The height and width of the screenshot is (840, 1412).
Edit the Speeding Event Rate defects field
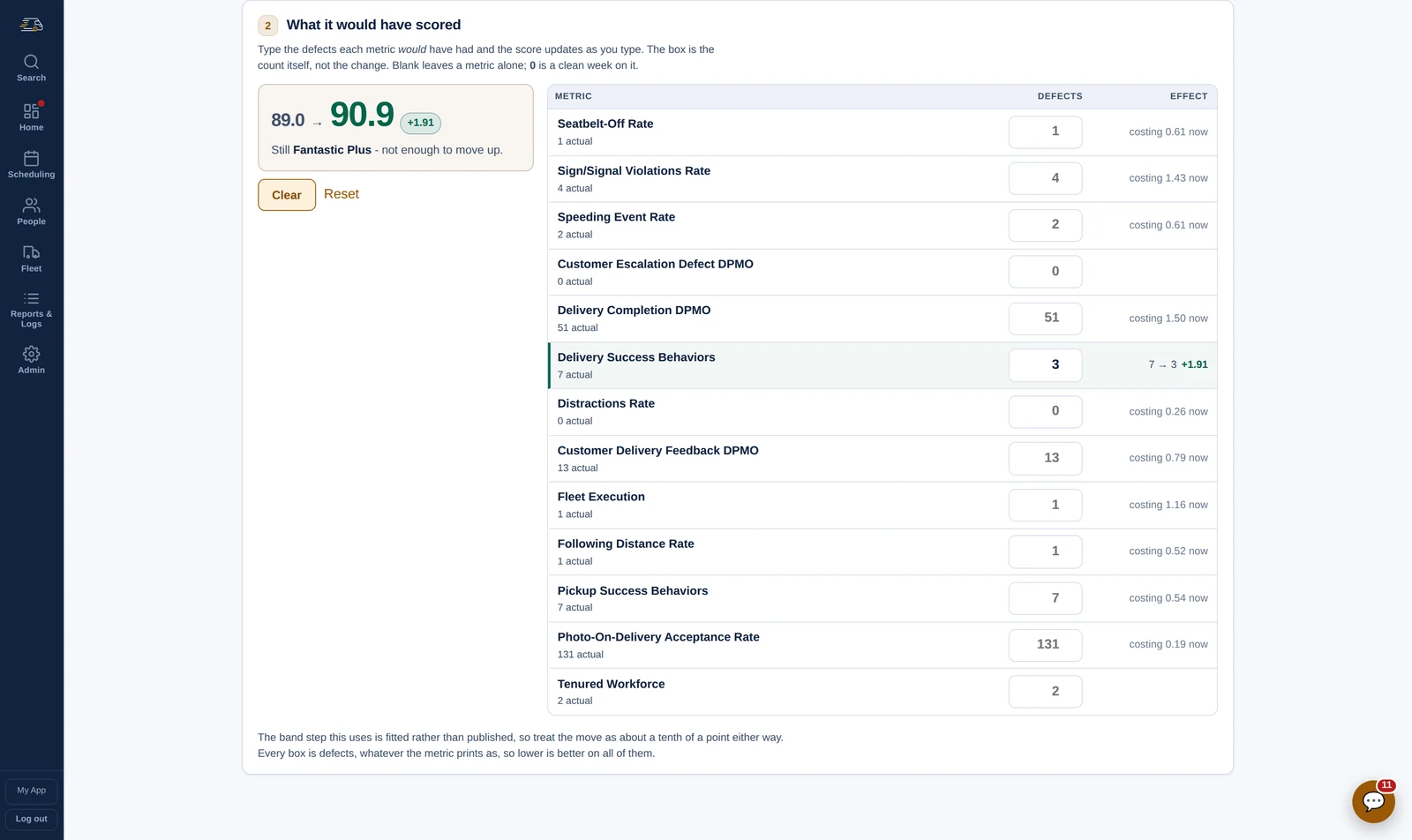[x=1045, y=225]
